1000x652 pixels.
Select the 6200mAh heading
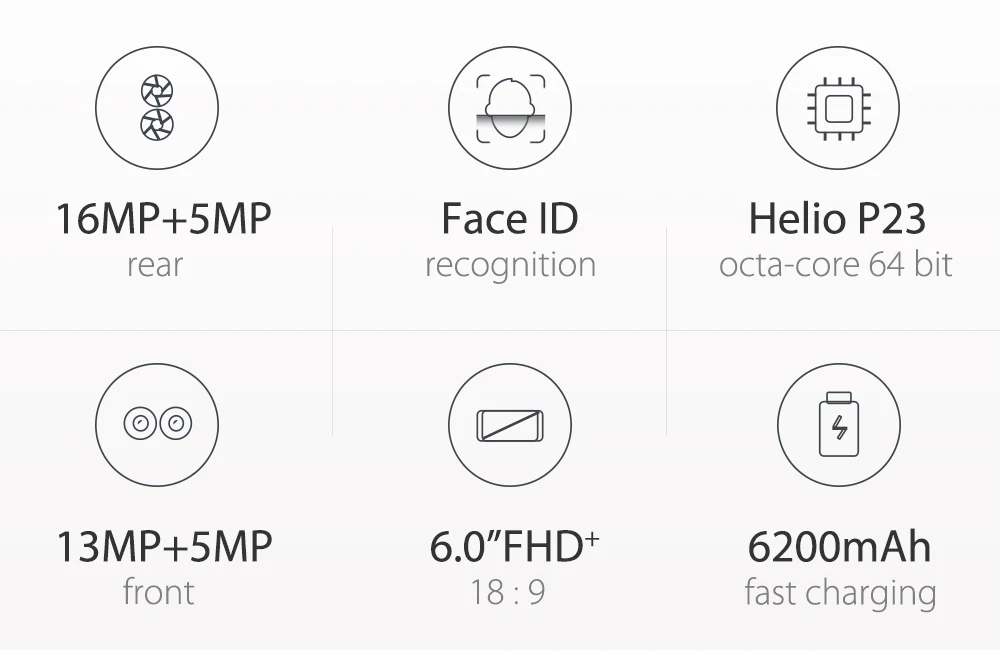tap(839, 547)
